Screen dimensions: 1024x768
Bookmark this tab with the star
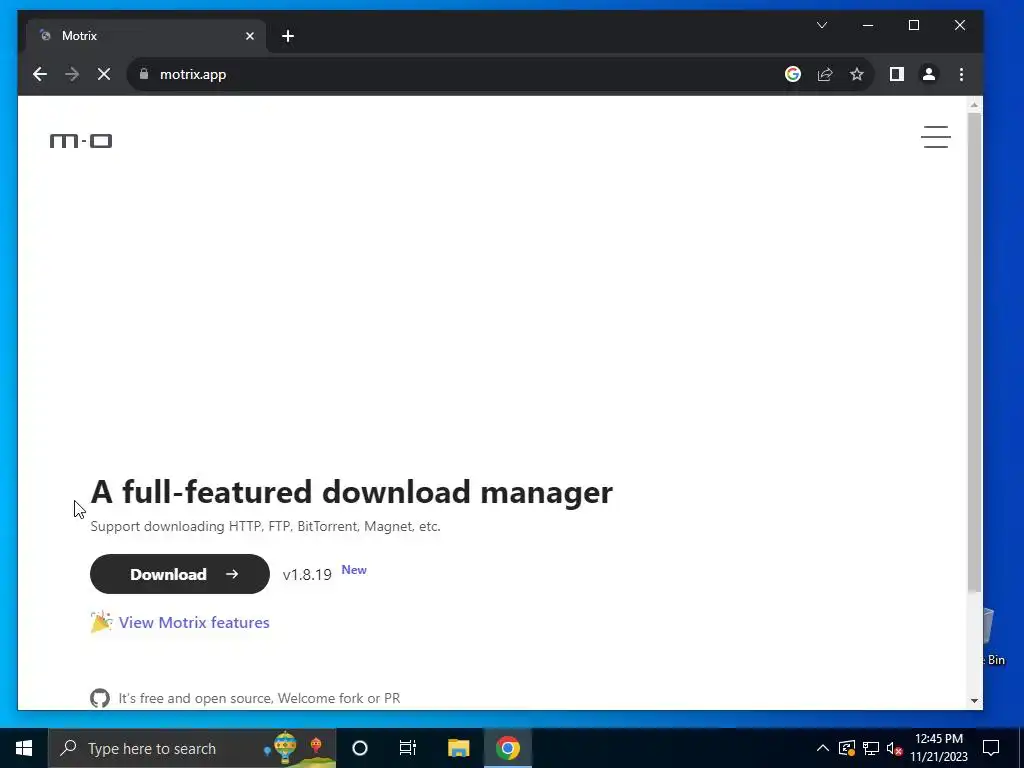tap(857, 74)
